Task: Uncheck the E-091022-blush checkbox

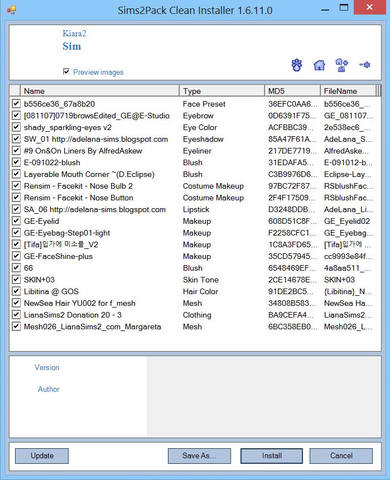Action: pos(16,162)
